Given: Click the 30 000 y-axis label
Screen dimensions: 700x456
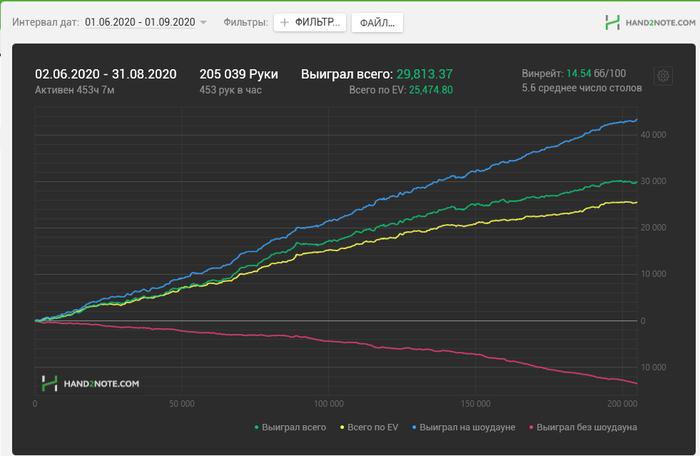Looking at the screenshot, I should (653, 181).
